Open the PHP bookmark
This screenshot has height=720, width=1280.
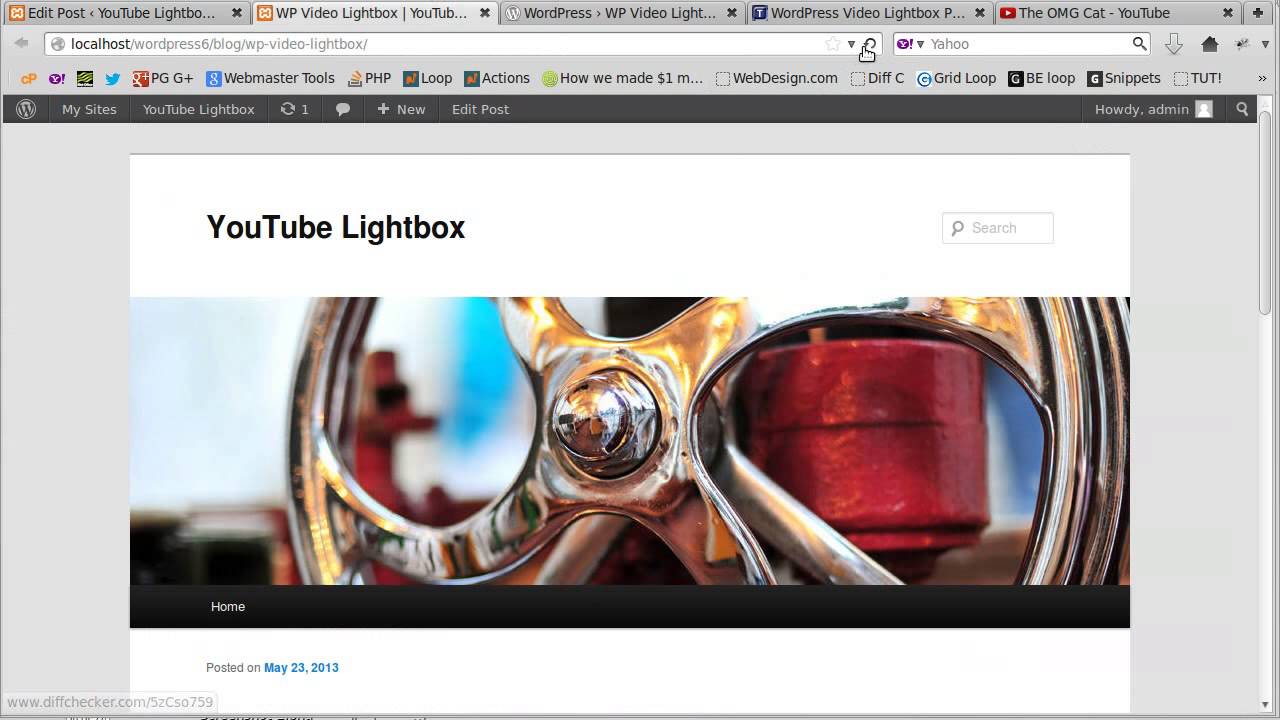pos(369,78)
